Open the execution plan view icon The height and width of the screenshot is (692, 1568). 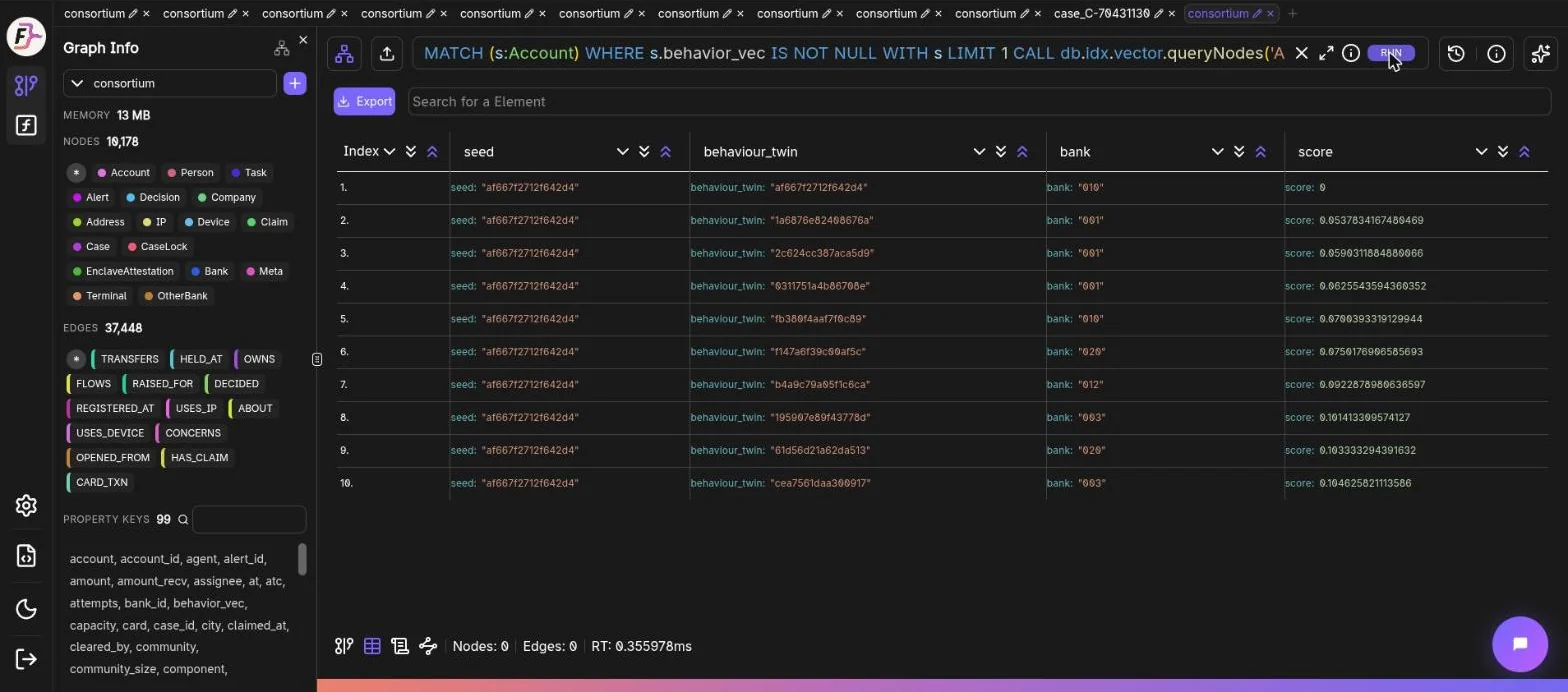point(428,646)
